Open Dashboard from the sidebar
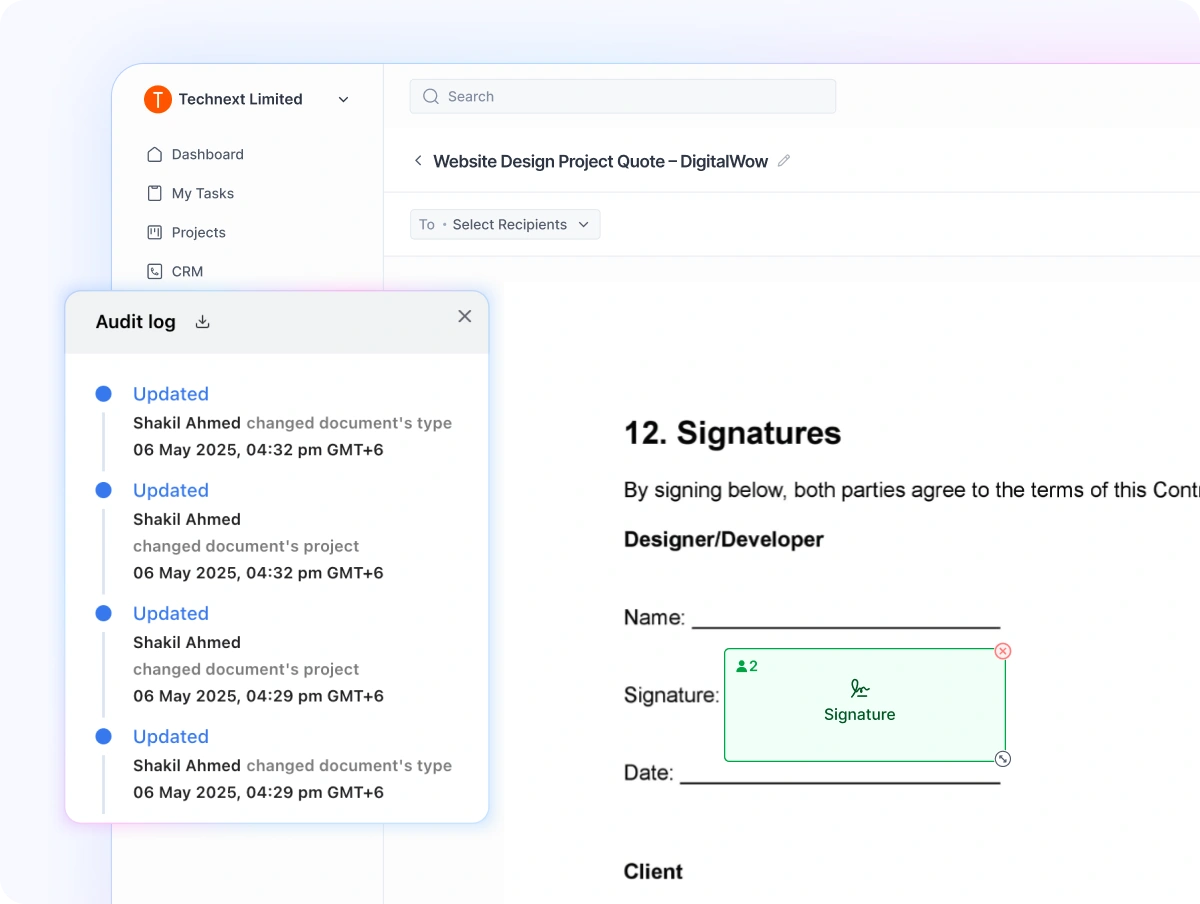 click(195, 154)
